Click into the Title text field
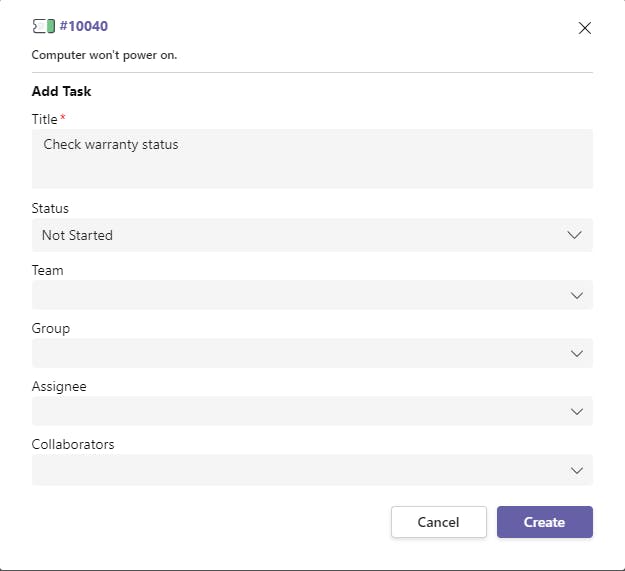This screenshot has height=571, width=625. pyautogui.click(x=312, y=158)
